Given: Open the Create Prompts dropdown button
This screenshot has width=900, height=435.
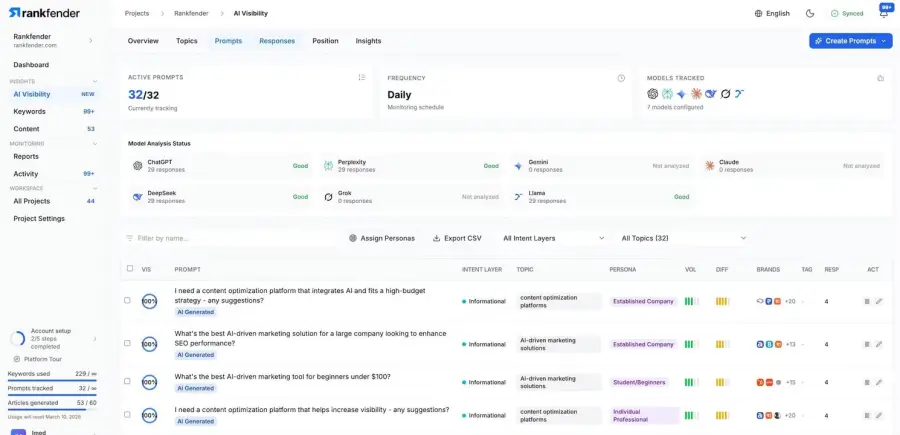Looking at the screenshot, I should (x=851, y=41).
